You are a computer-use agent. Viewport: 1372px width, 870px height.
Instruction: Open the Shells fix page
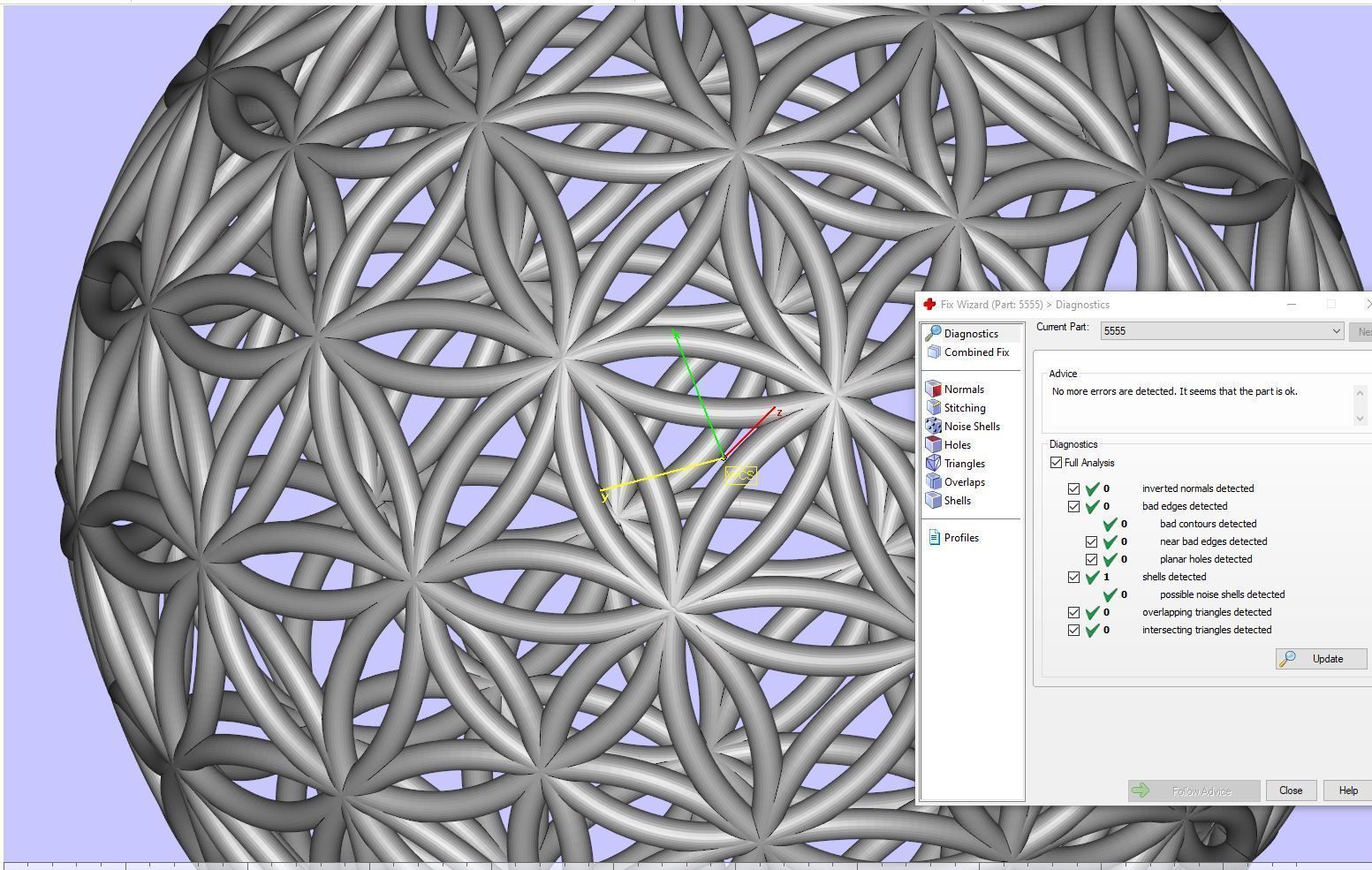coord(957,500)
